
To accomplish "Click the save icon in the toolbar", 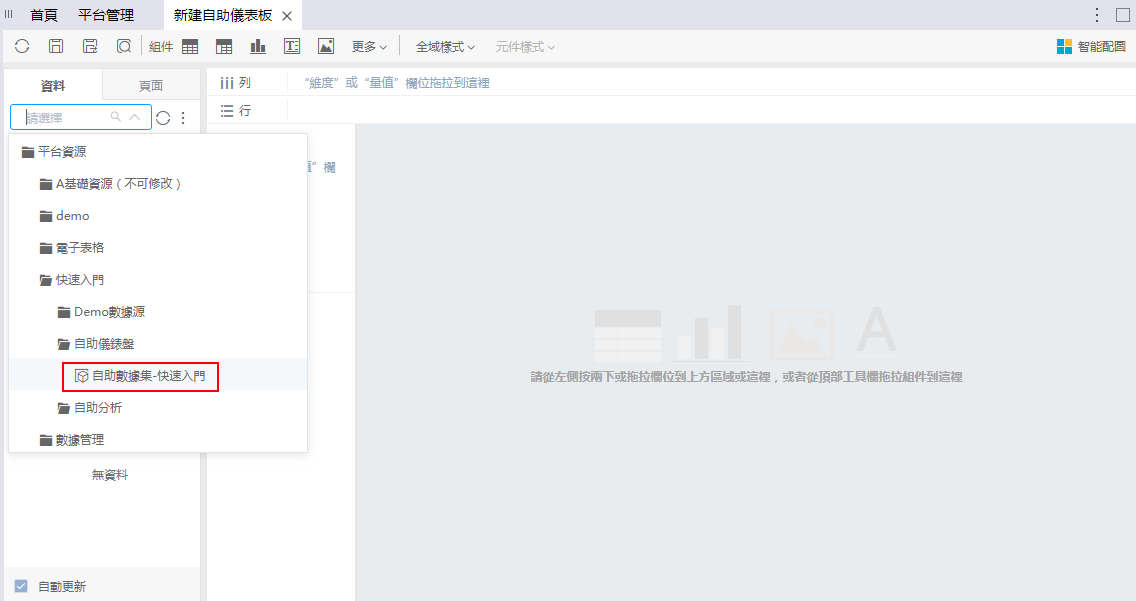I will pyautogui.click(x=56, y=46).
